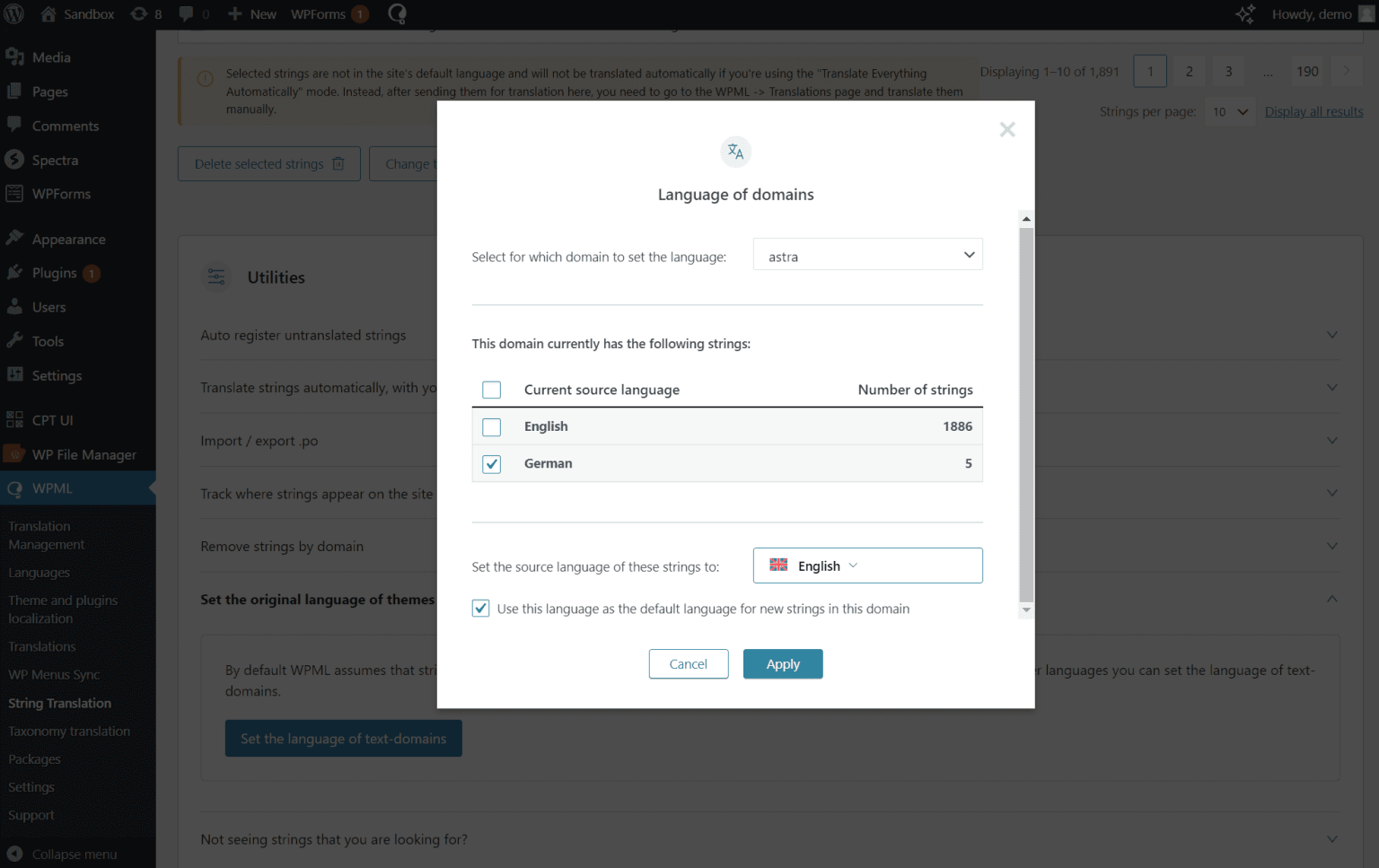The image size is (1379, 868).
Task: Uncheck the German source language checkbox
Action: coord(491,464)
